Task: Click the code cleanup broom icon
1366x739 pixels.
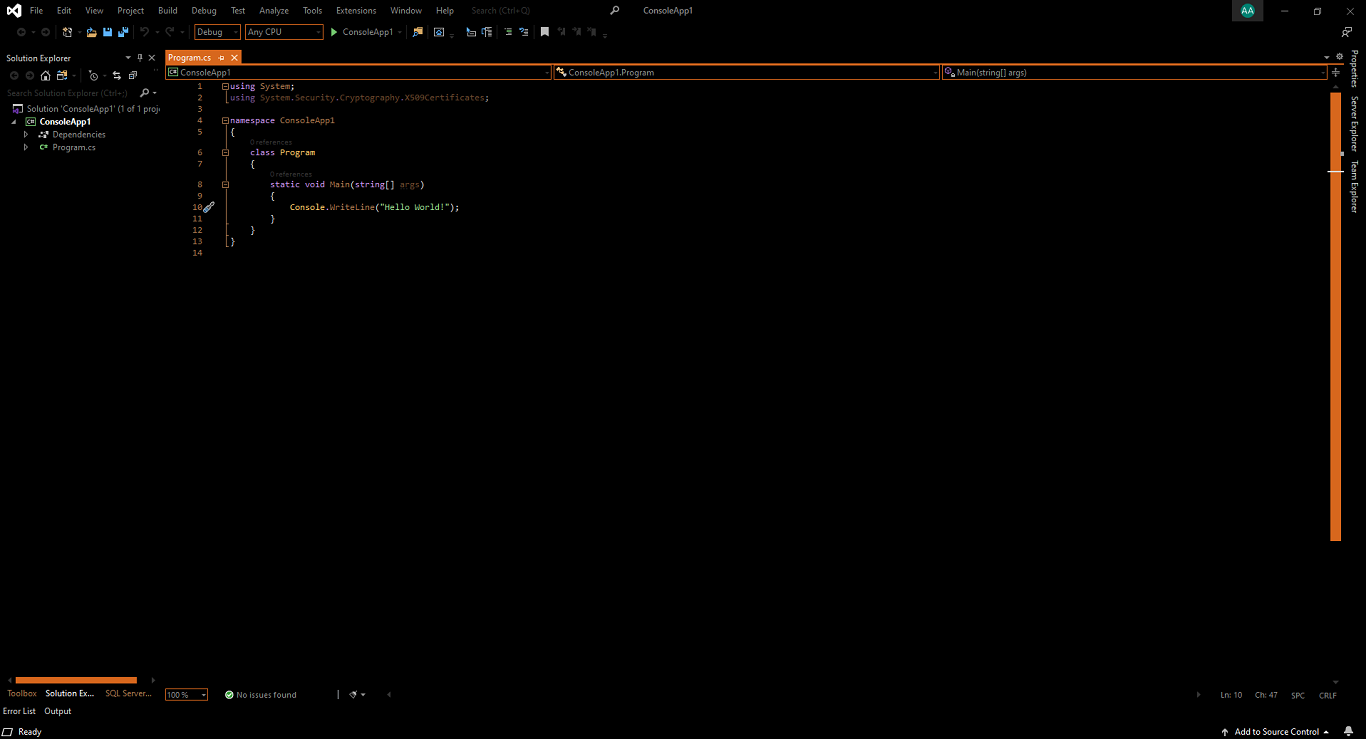Action: pyautogui.click(x=353, y=694)
